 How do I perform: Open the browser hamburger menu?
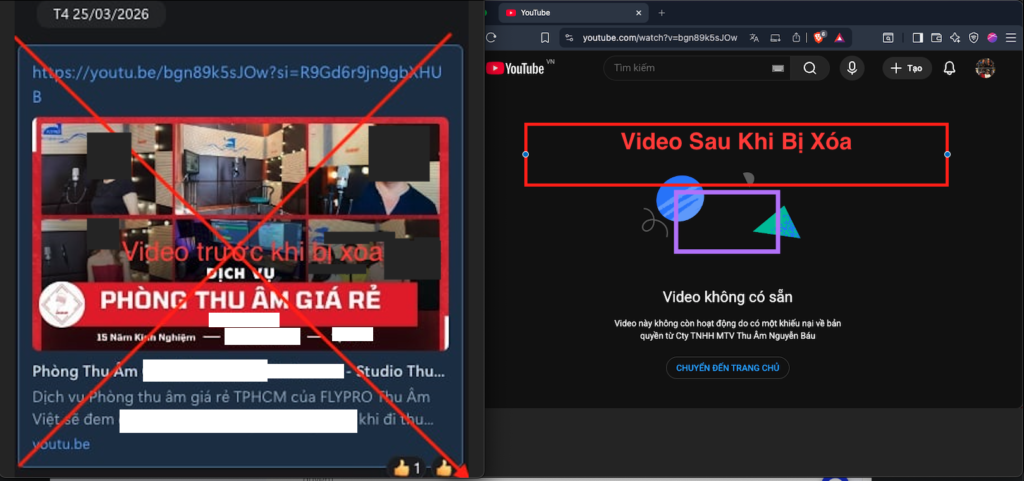click(1011, 38)
